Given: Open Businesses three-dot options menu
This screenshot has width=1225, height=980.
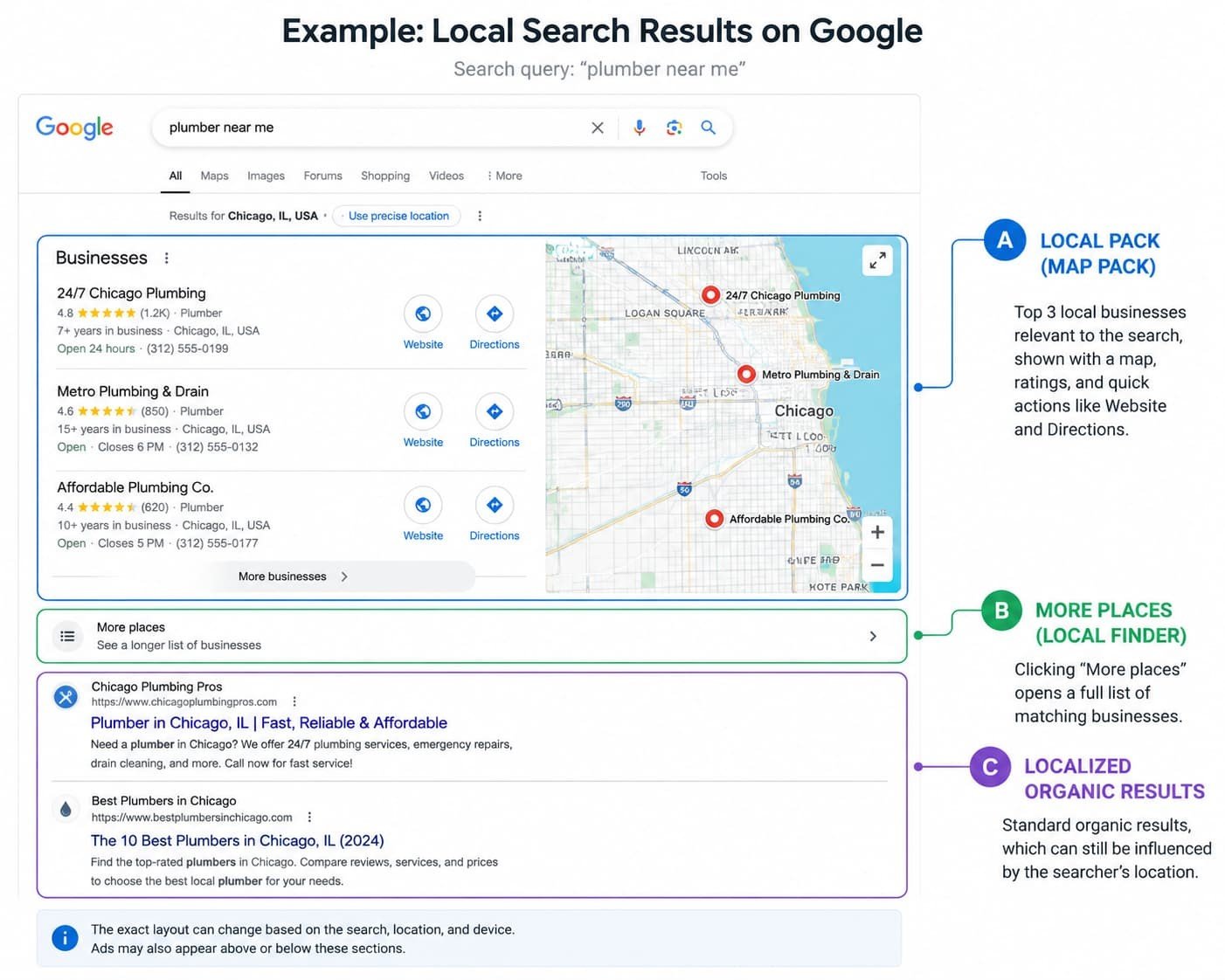Looking at the screenshot, I should point(167,258).
